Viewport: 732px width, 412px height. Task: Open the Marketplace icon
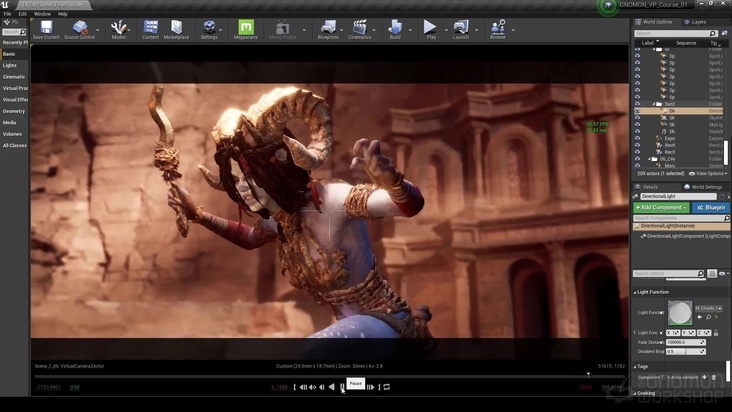176,29
